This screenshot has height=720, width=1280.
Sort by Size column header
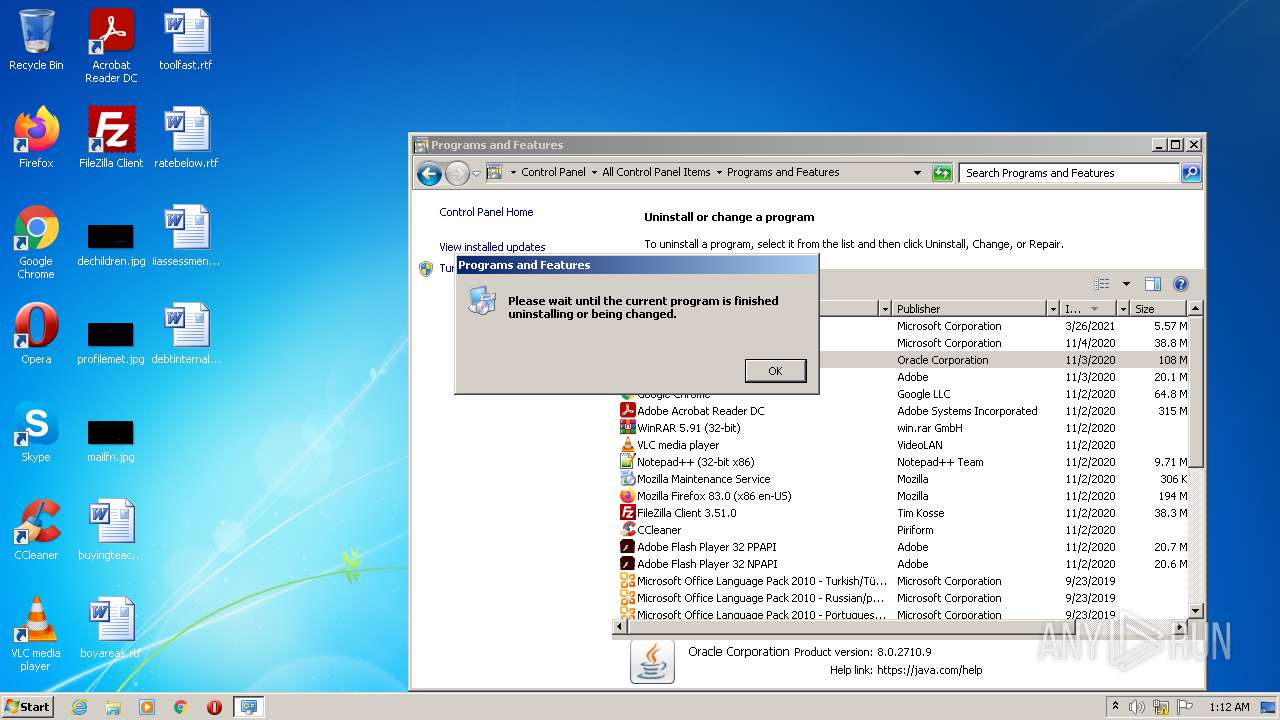1157,309
